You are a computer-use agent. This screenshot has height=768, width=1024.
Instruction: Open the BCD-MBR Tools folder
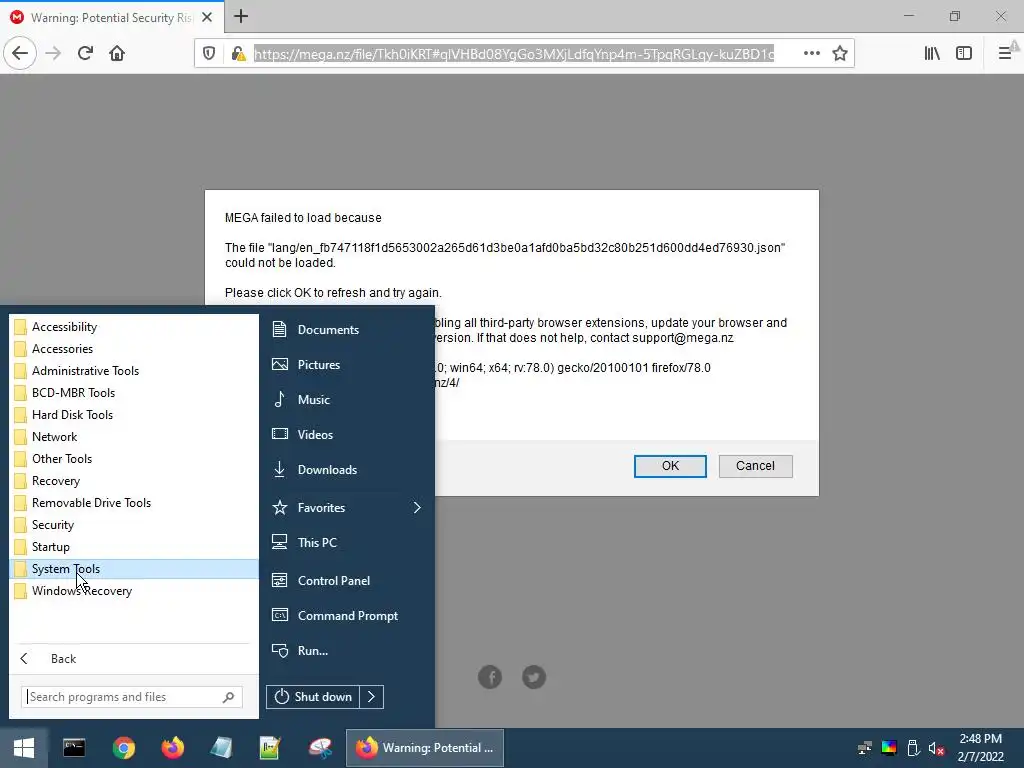click(134, 392)
